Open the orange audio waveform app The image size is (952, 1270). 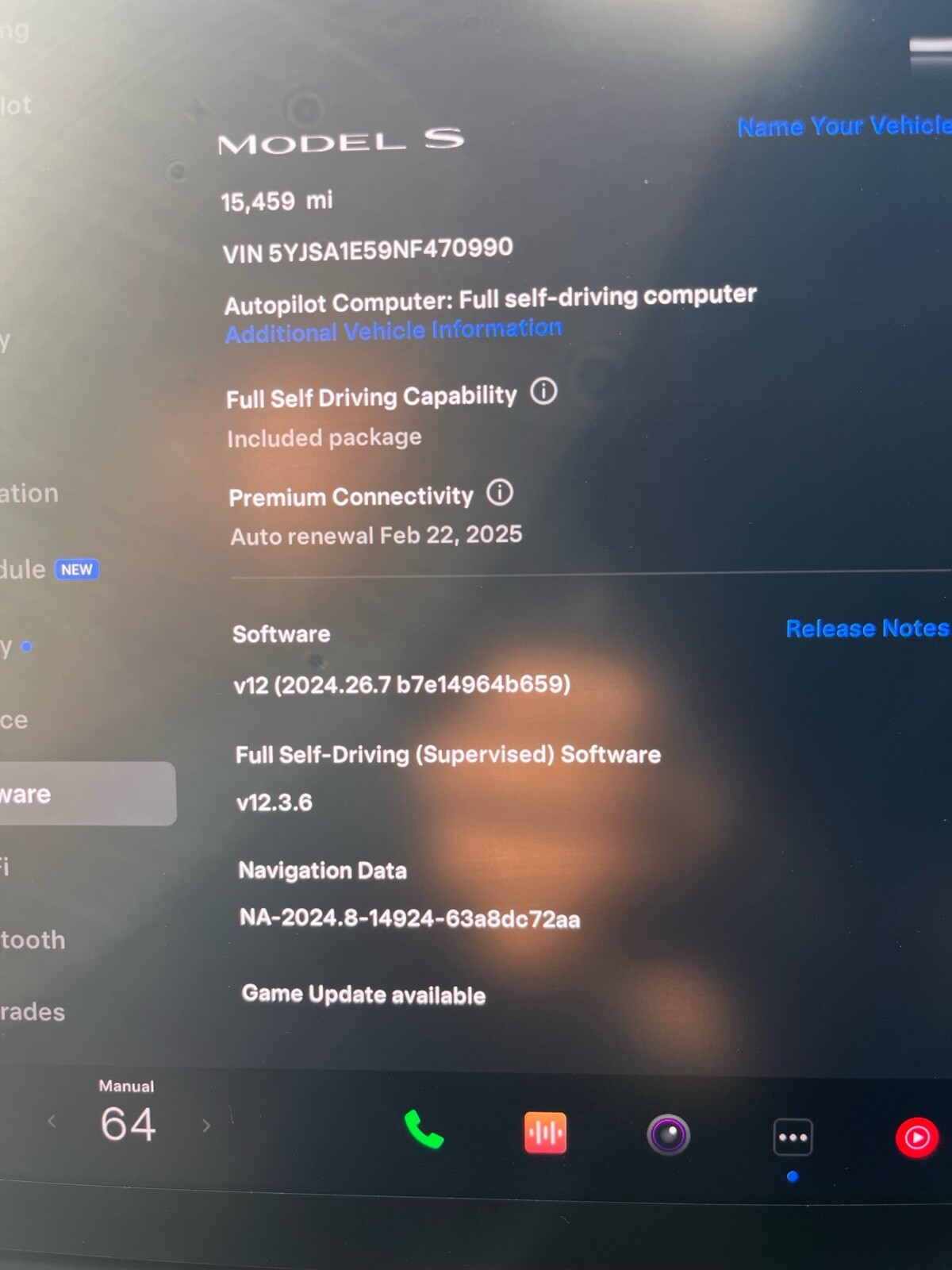(x=545, y=1133)
